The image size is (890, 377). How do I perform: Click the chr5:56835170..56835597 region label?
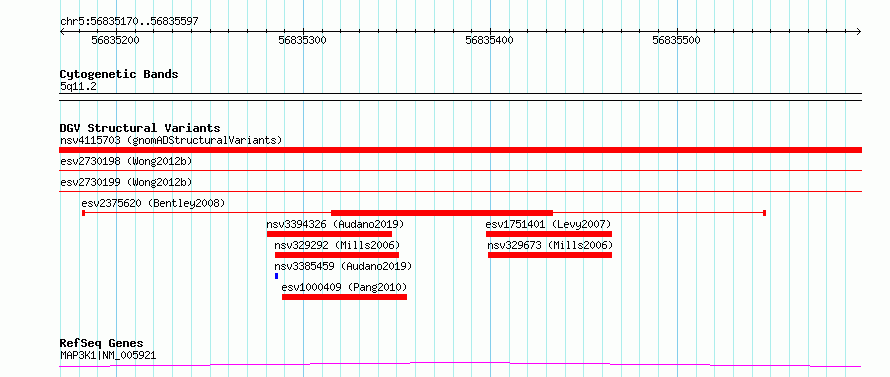[x=129, y=22]
